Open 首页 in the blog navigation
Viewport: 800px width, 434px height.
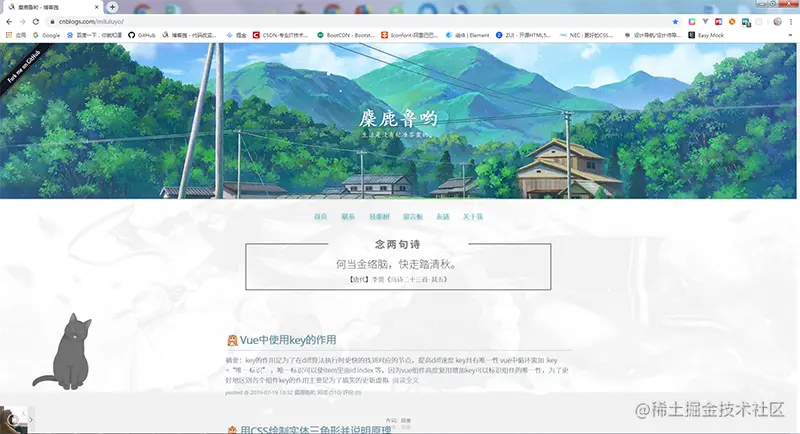(x=320, y=217)
